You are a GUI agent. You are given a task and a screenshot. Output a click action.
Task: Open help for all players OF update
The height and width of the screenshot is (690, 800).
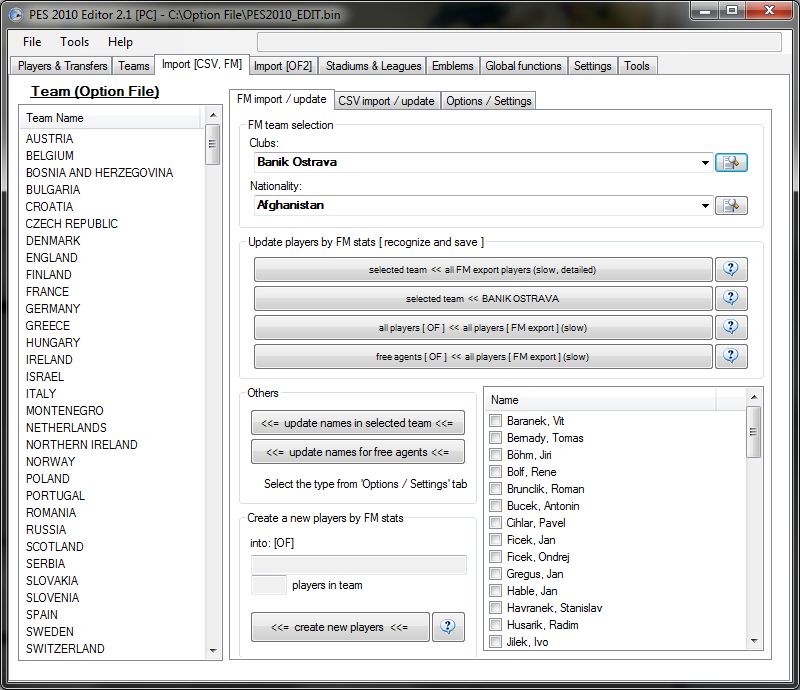click(x=731, y=327)
